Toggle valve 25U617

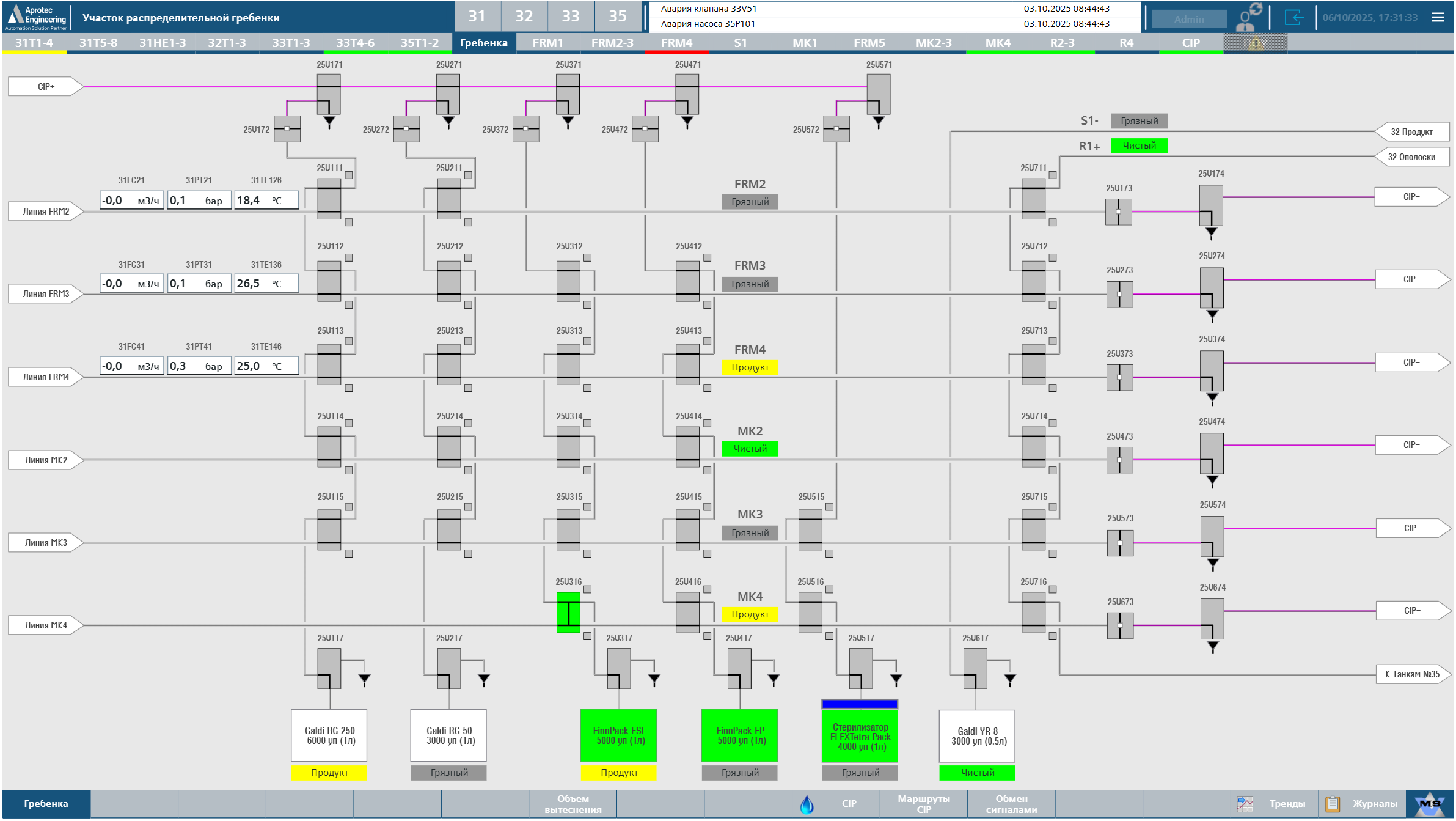[x=976, y=667]
